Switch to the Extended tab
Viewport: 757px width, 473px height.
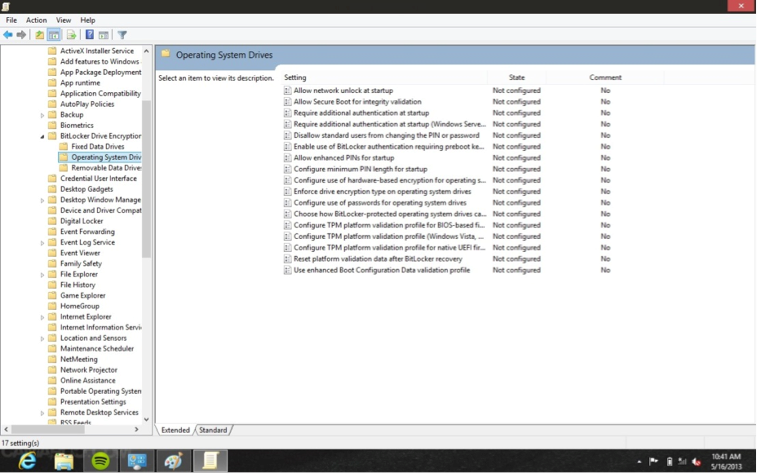click(x=175, y=430)
